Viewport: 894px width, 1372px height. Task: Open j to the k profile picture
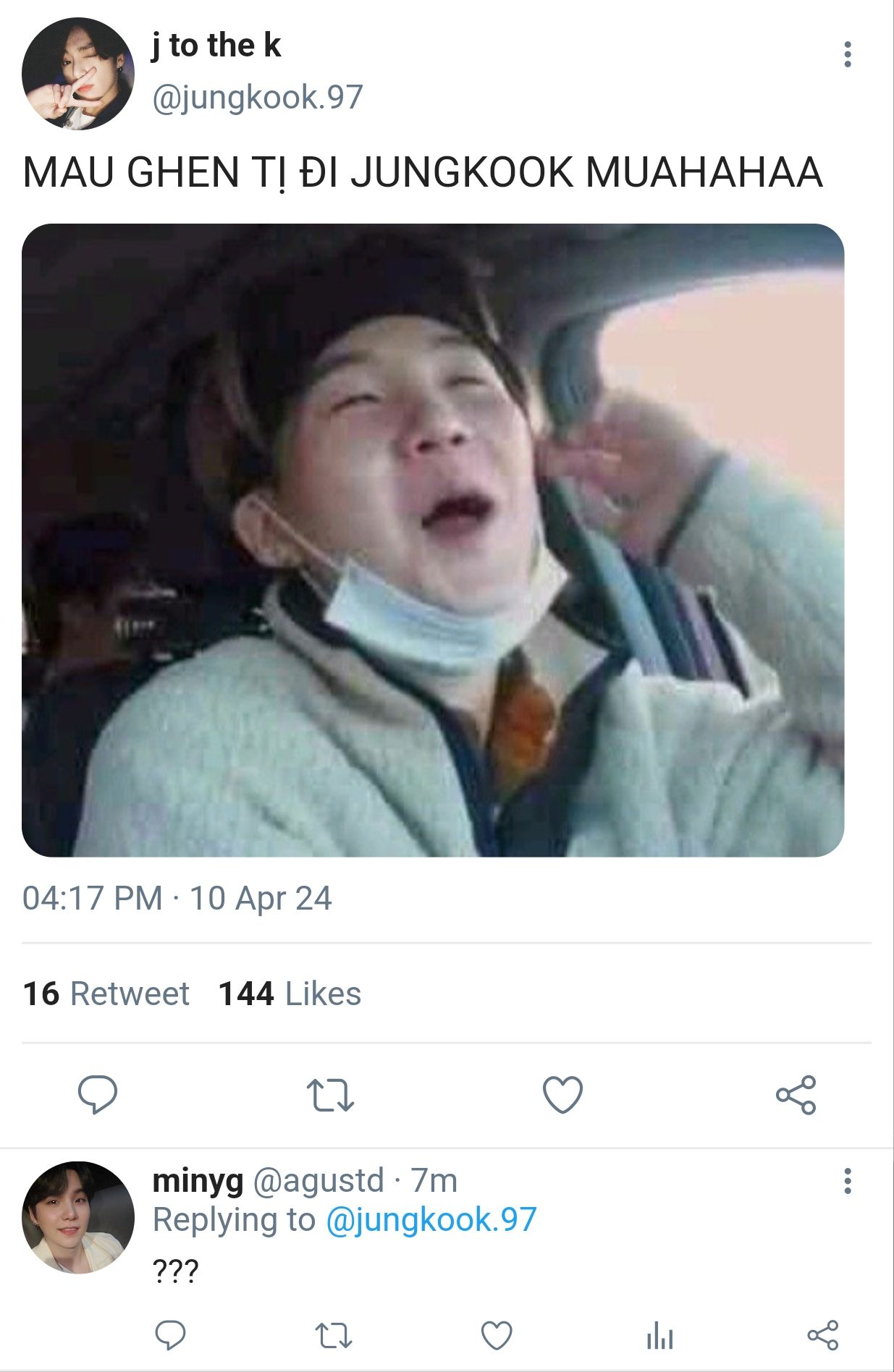tap(77, 74)
